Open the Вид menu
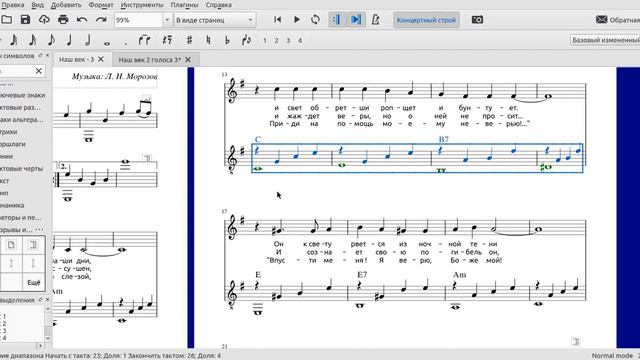Image resolution: width=640 pixels, height=360 pixels. (38, 5)
